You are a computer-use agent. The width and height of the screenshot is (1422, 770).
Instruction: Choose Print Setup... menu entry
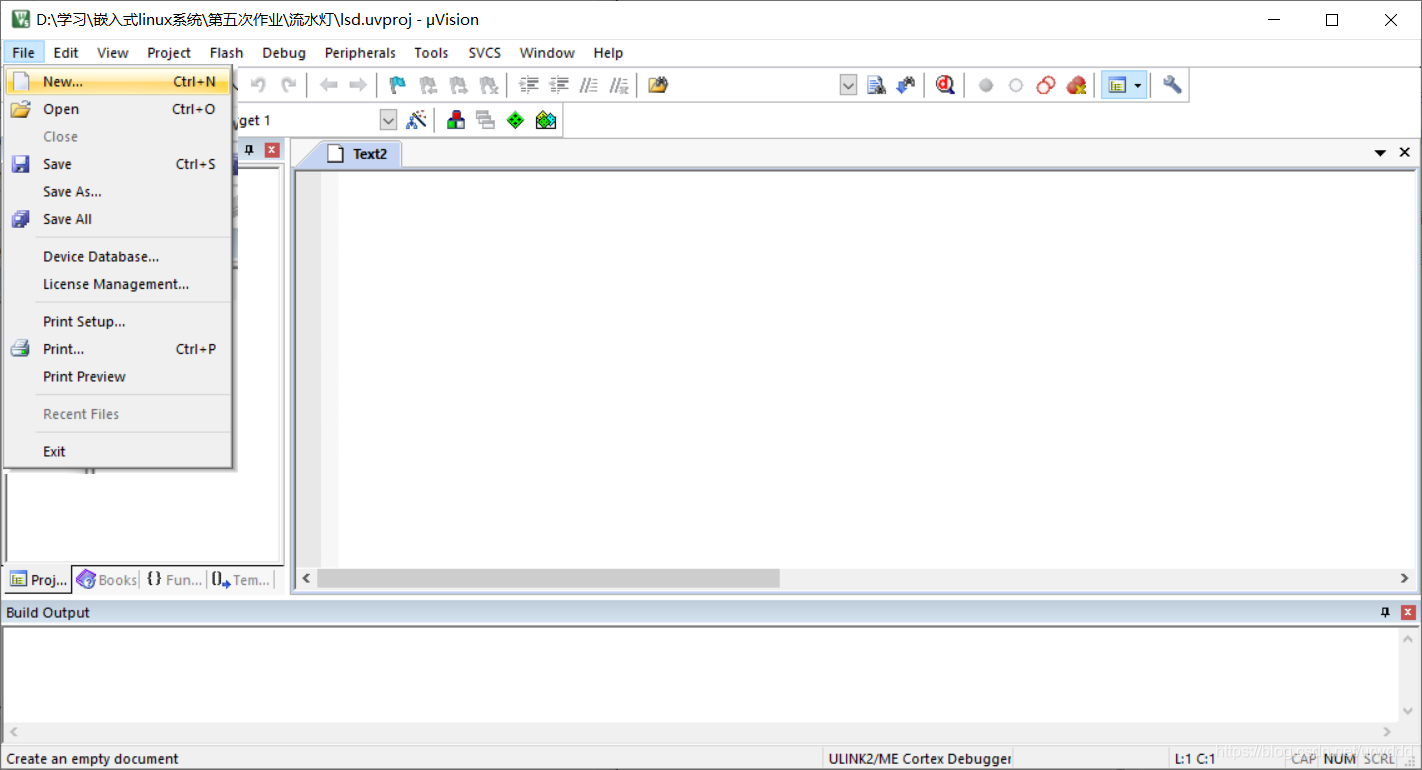(x=119, y=322)
